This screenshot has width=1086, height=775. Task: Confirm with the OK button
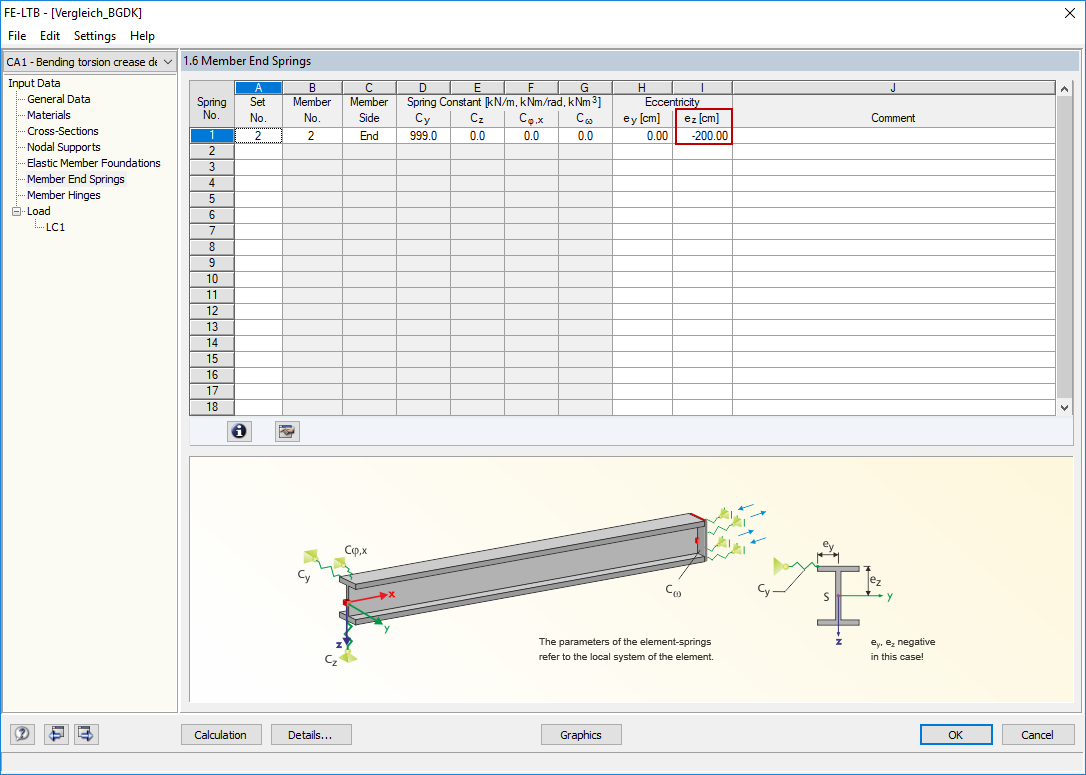pos(956,735)
